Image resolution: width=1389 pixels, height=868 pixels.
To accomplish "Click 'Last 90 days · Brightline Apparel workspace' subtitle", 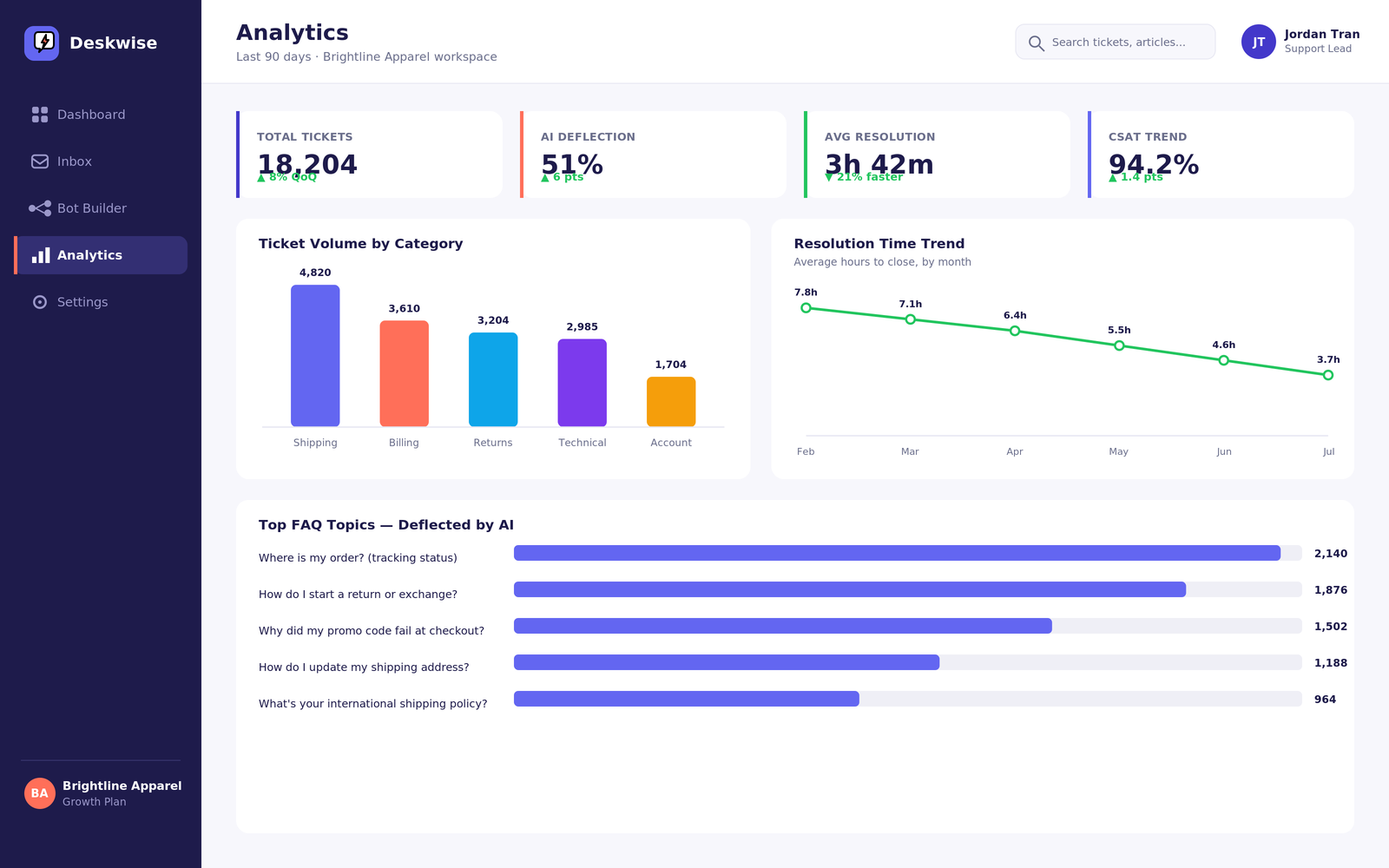I will (366, 57).
